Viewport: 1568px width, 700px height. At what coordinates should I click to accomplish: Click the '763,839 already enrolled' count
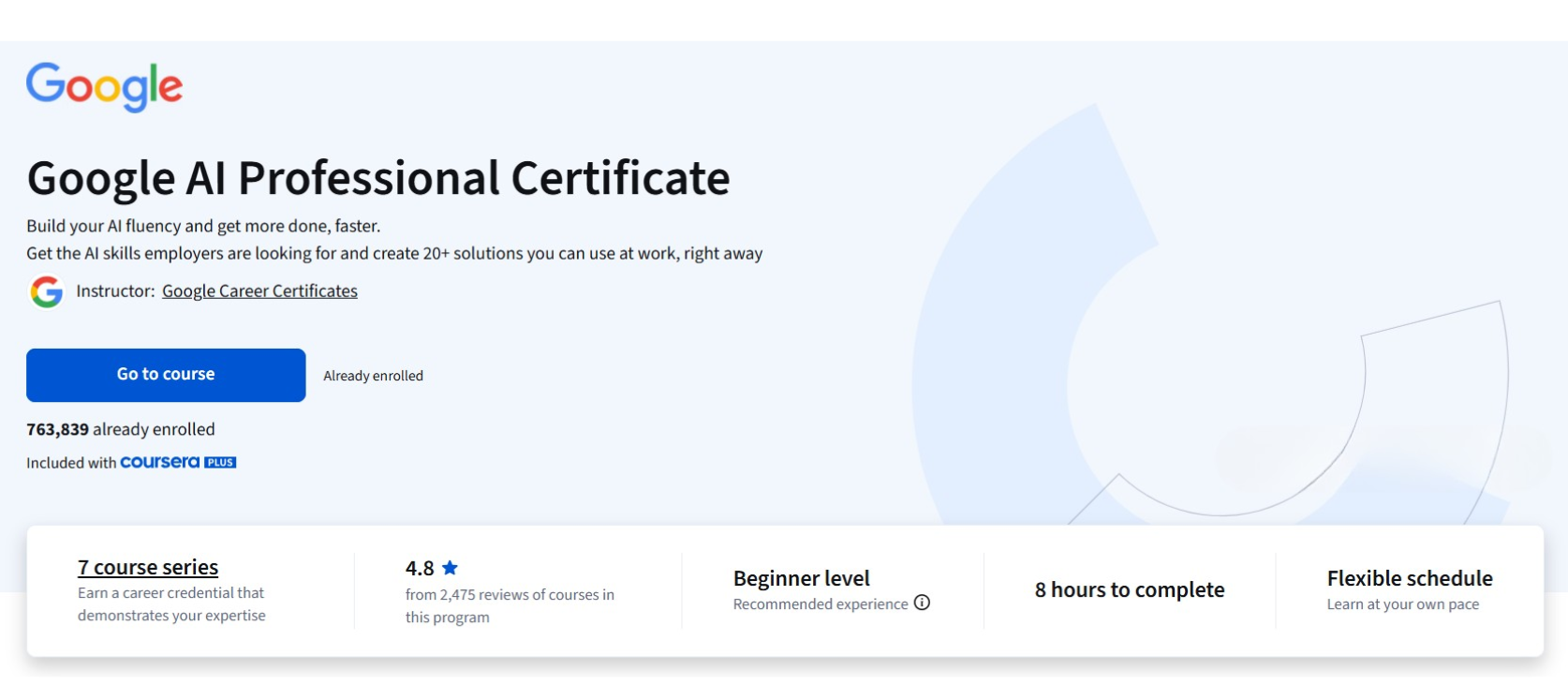coord(121,429)
